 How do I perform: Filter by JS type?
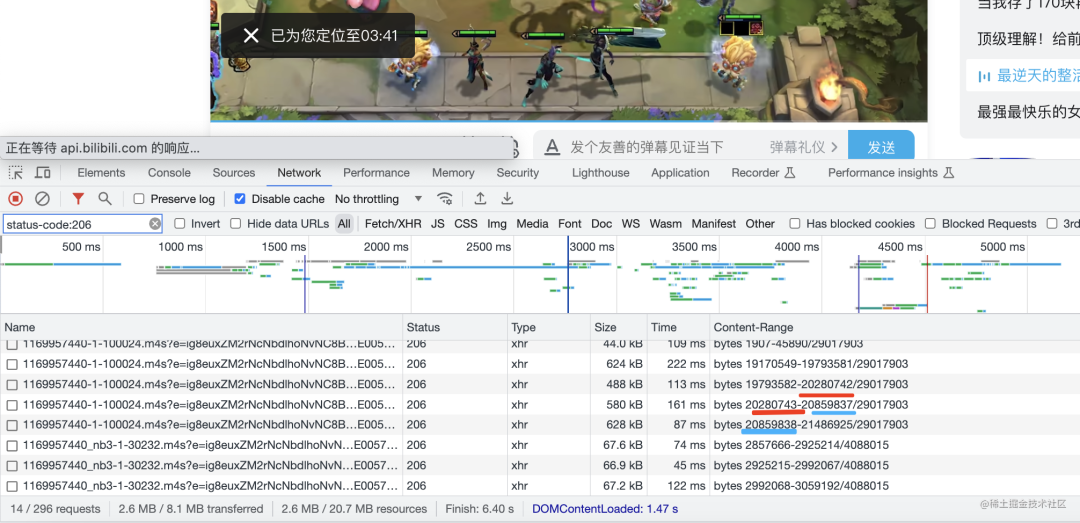click(x=438, y=223)
